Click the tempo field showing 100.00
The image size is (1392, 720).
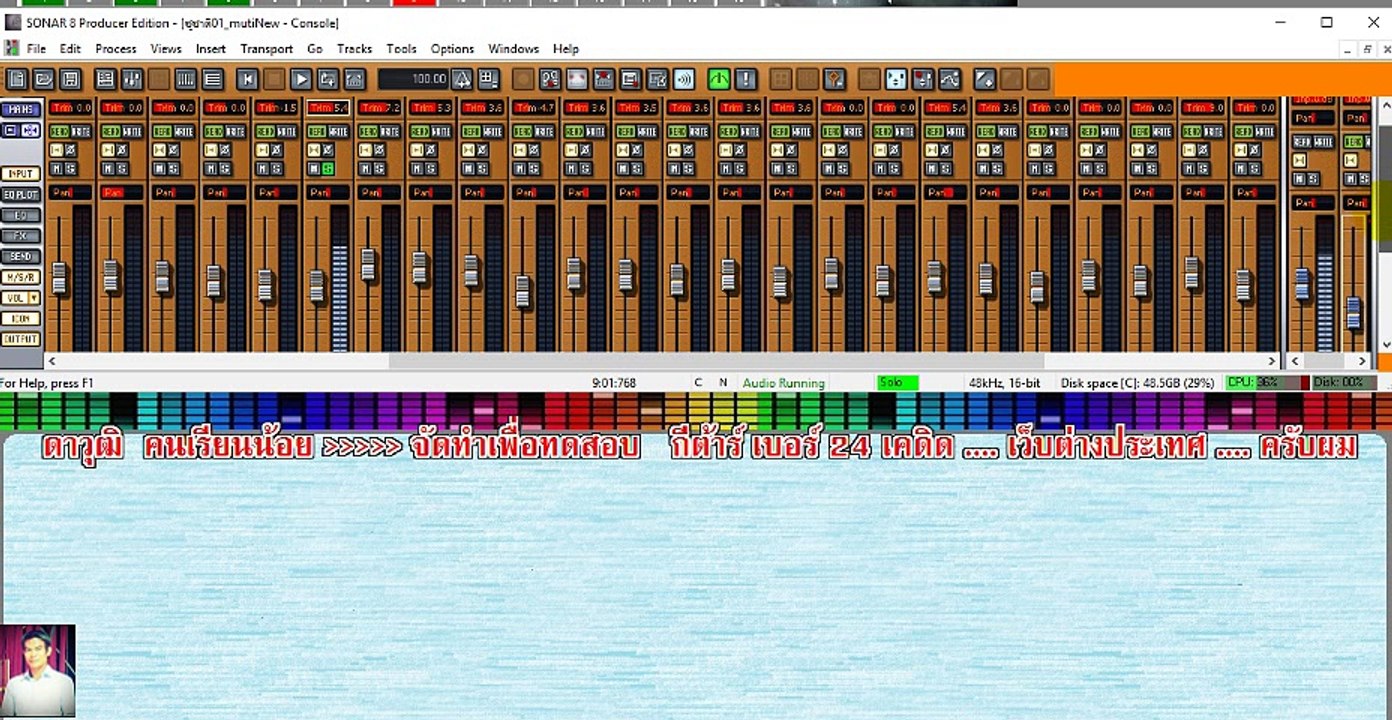(x=413, y=79)
